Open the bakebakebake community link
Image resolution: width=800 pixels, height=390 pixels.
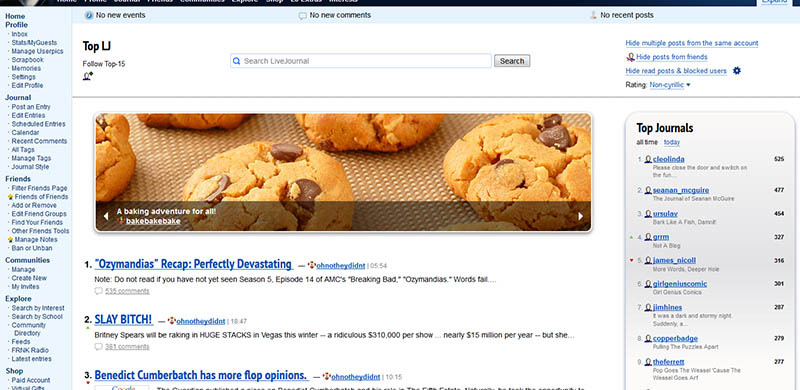click(x=153, y=221)
